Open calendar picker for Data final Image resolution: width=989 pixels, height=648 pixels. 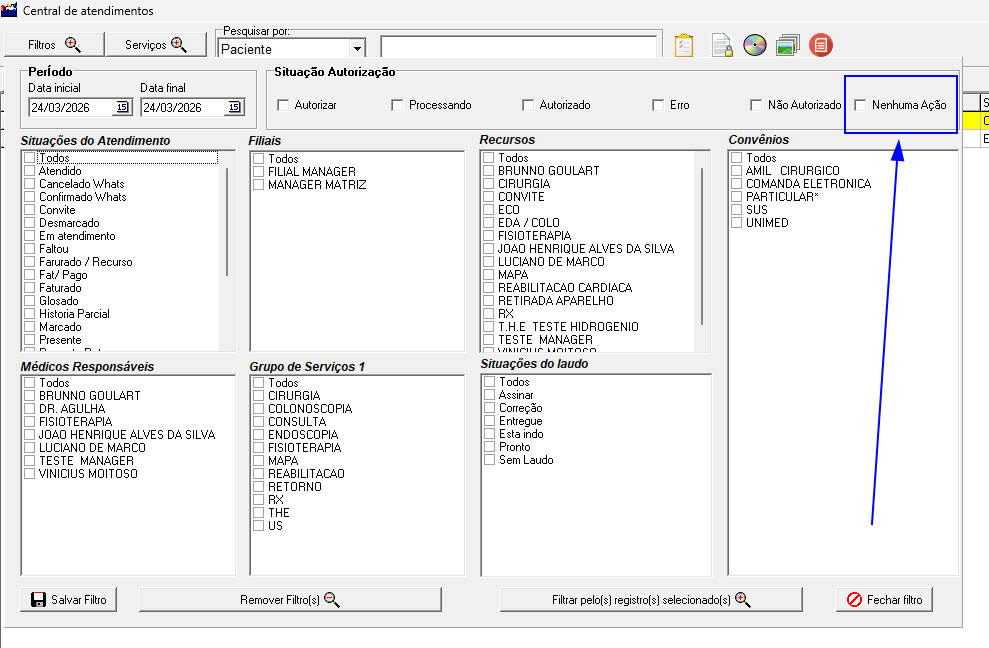(x=234, y=107)
